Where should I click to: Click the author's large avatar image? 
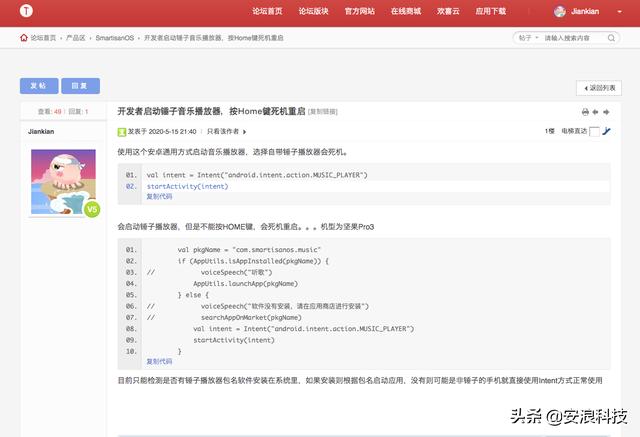click(x=63, y=182)
